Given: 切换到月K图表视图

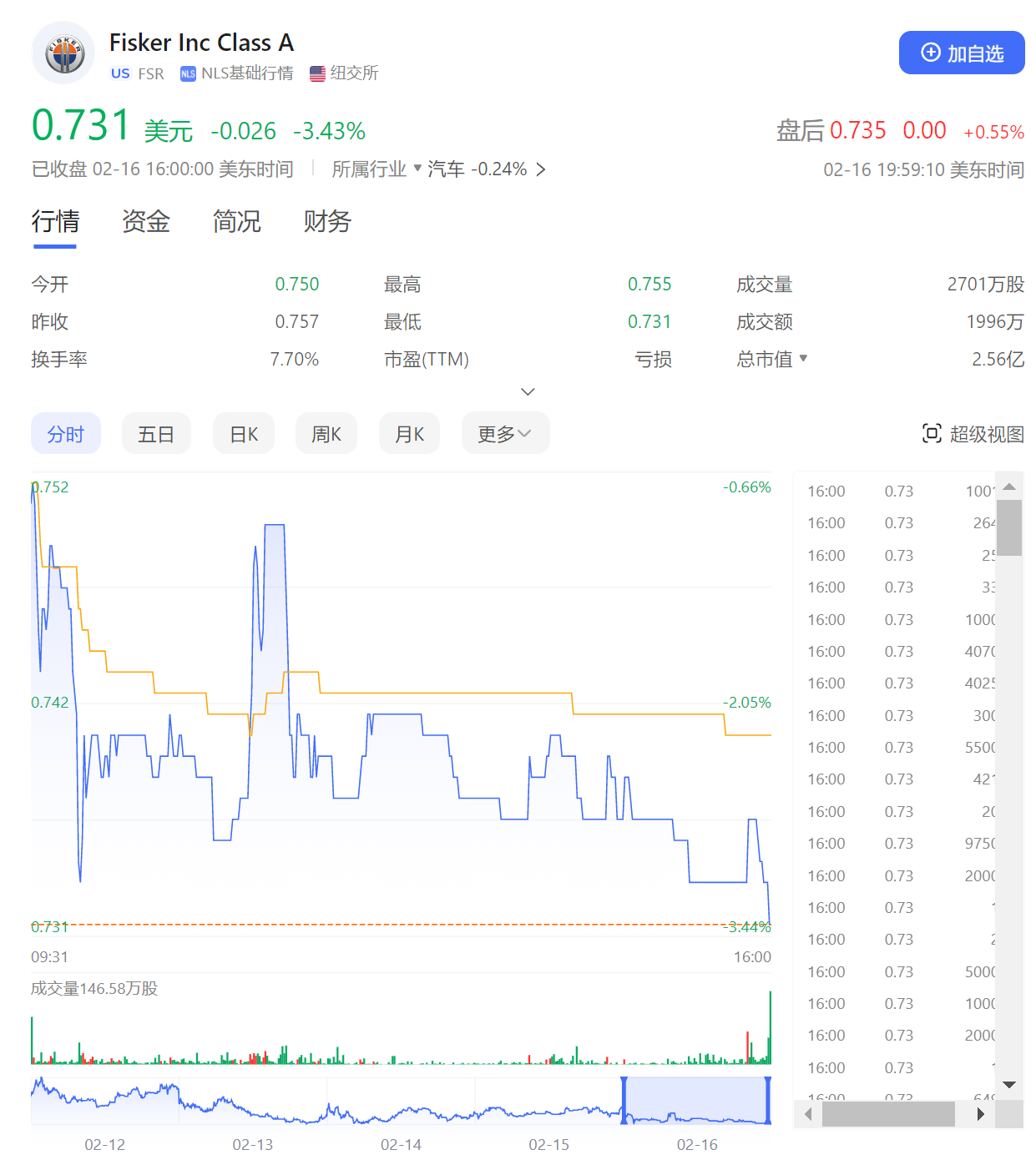Looking at the screenshot, I should point(409,433).
